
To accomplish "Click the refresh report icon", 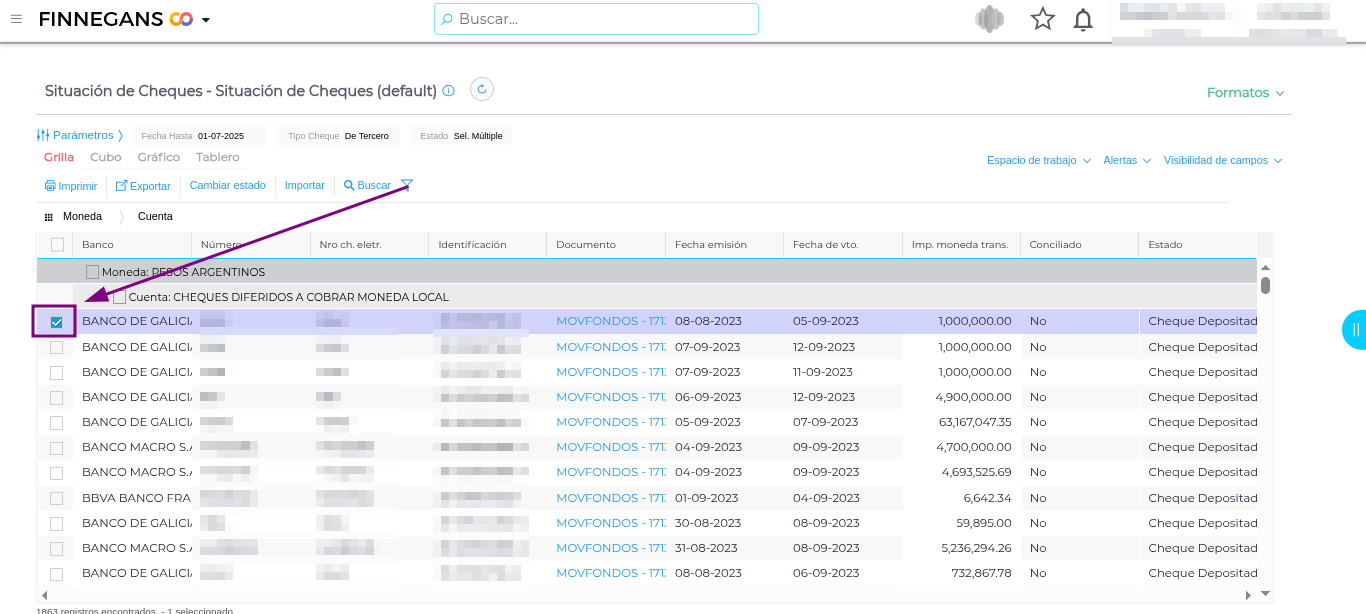I will point(482,90).
